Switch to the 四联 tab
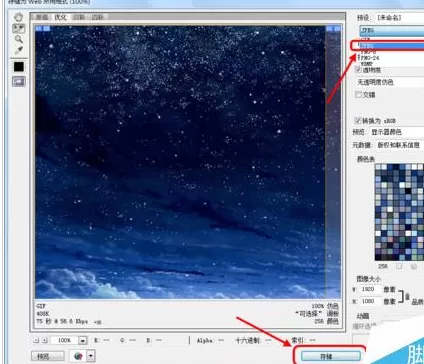The height and width of the screenshot is (364, 424). point(98,17)
